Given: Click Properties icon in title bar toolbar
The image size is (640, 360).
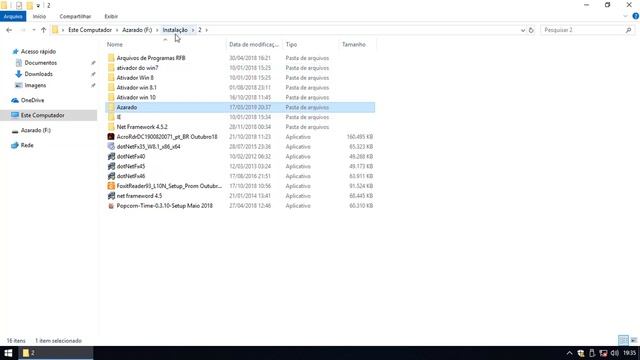Looking at the screenshot, I should pos(19,5).
